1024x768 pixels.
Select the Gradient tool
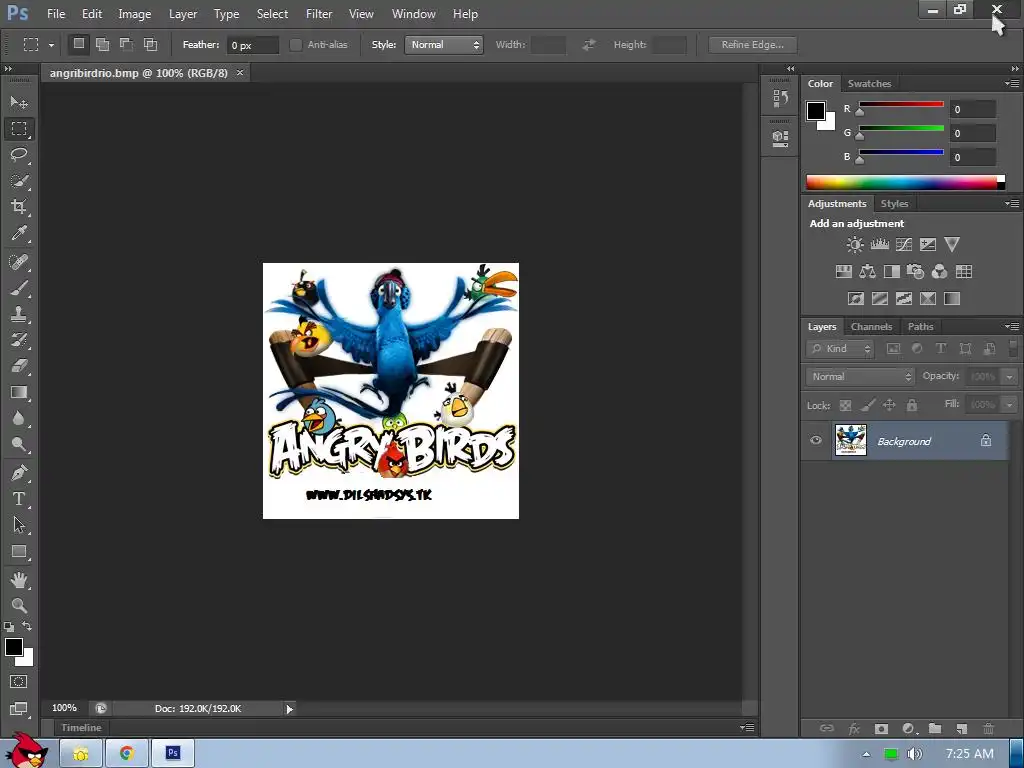(19, 392)
